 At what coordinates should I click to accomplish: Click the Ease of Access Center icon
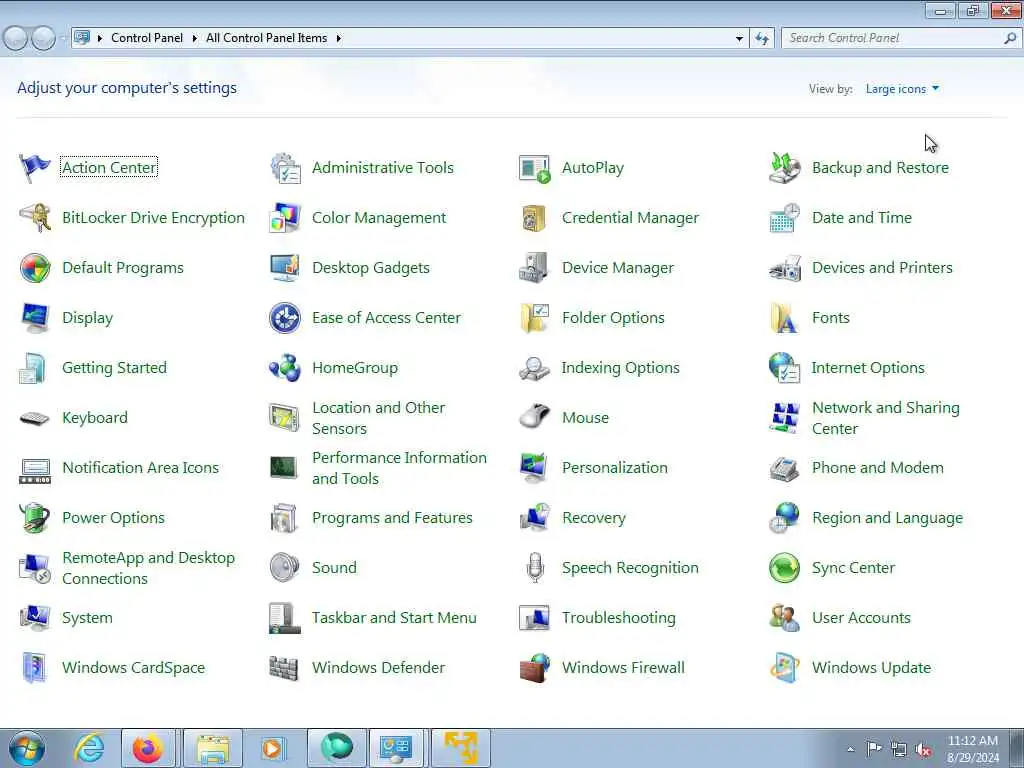pos(285,318)
